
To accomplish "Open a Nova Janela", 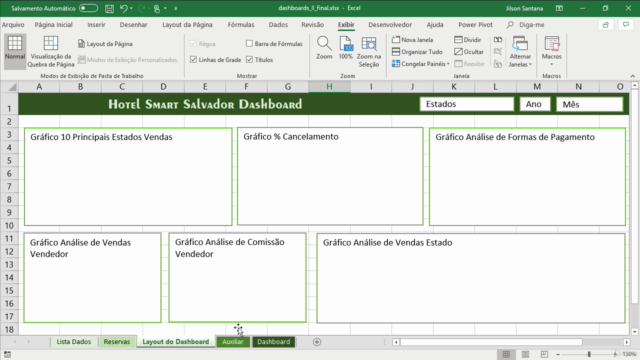I will pyautogui.click(x=412, y=40).
